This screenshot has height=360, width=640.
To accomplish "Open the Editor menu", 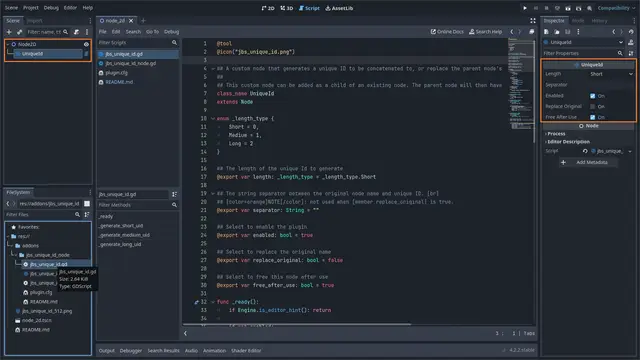I will click(70, 7).
